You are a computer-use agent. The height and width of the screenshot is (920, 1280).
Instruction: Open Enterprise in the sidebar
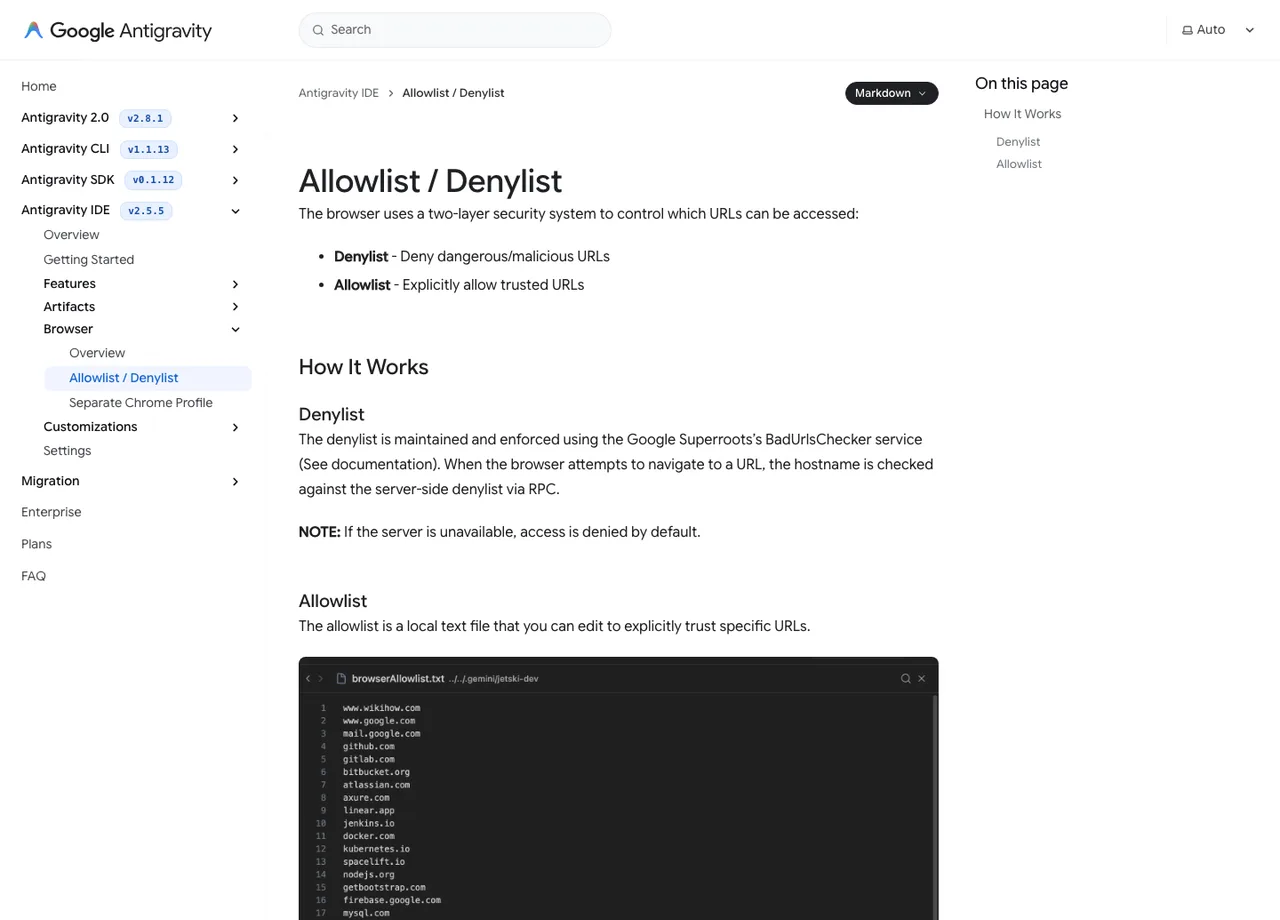[51, 512]
